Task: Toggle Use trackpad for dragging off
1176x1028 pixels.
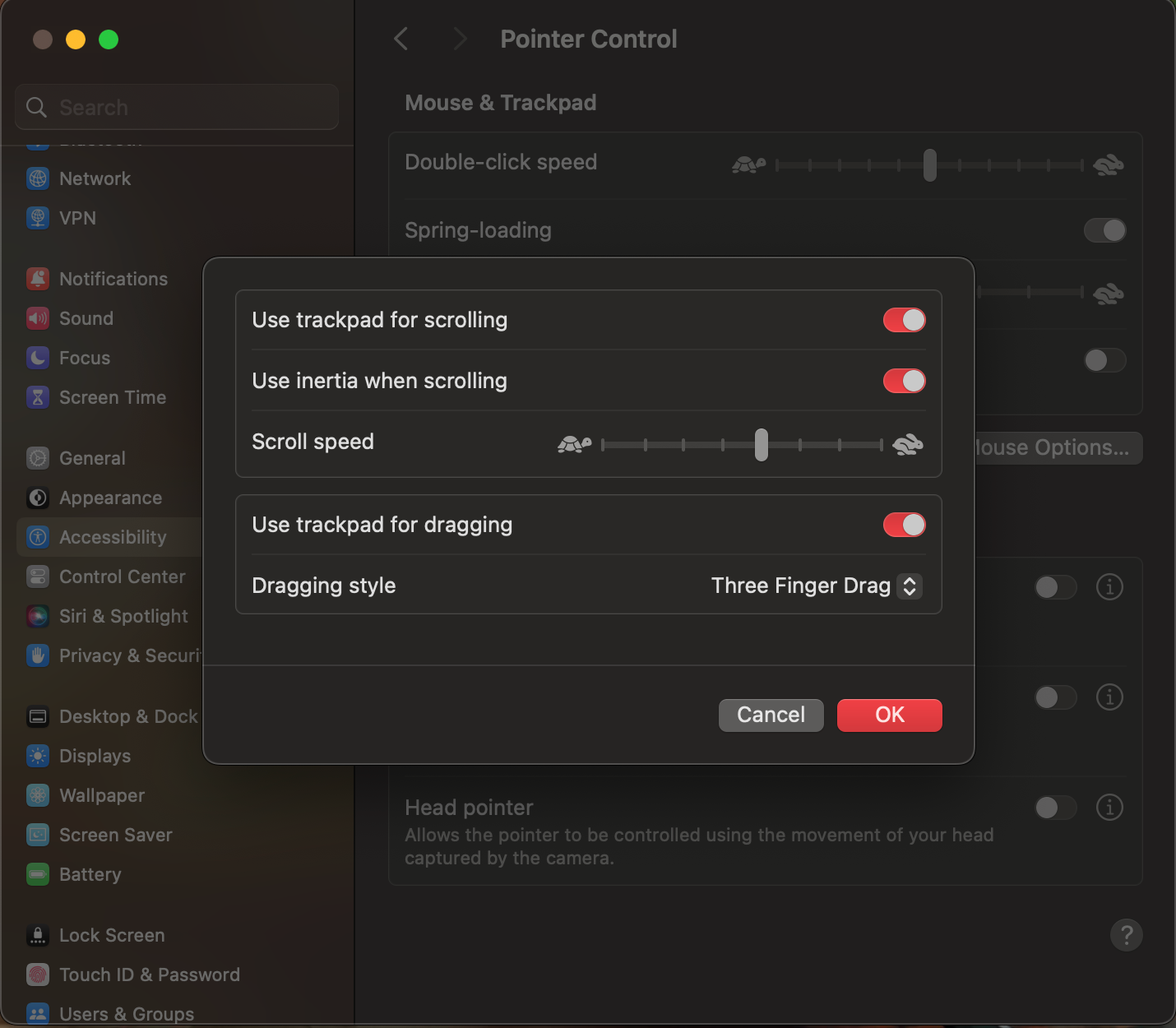Action: (904, 525)
